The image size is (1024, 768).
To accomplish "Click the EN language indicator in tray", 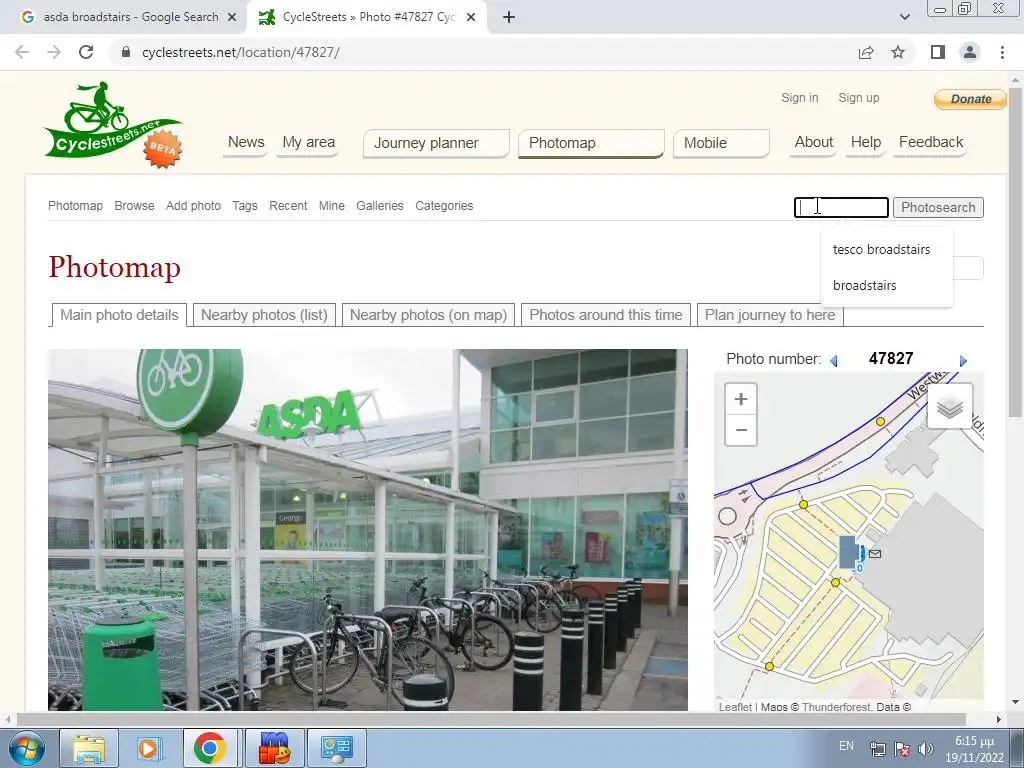I will click(x=846, y=746).
